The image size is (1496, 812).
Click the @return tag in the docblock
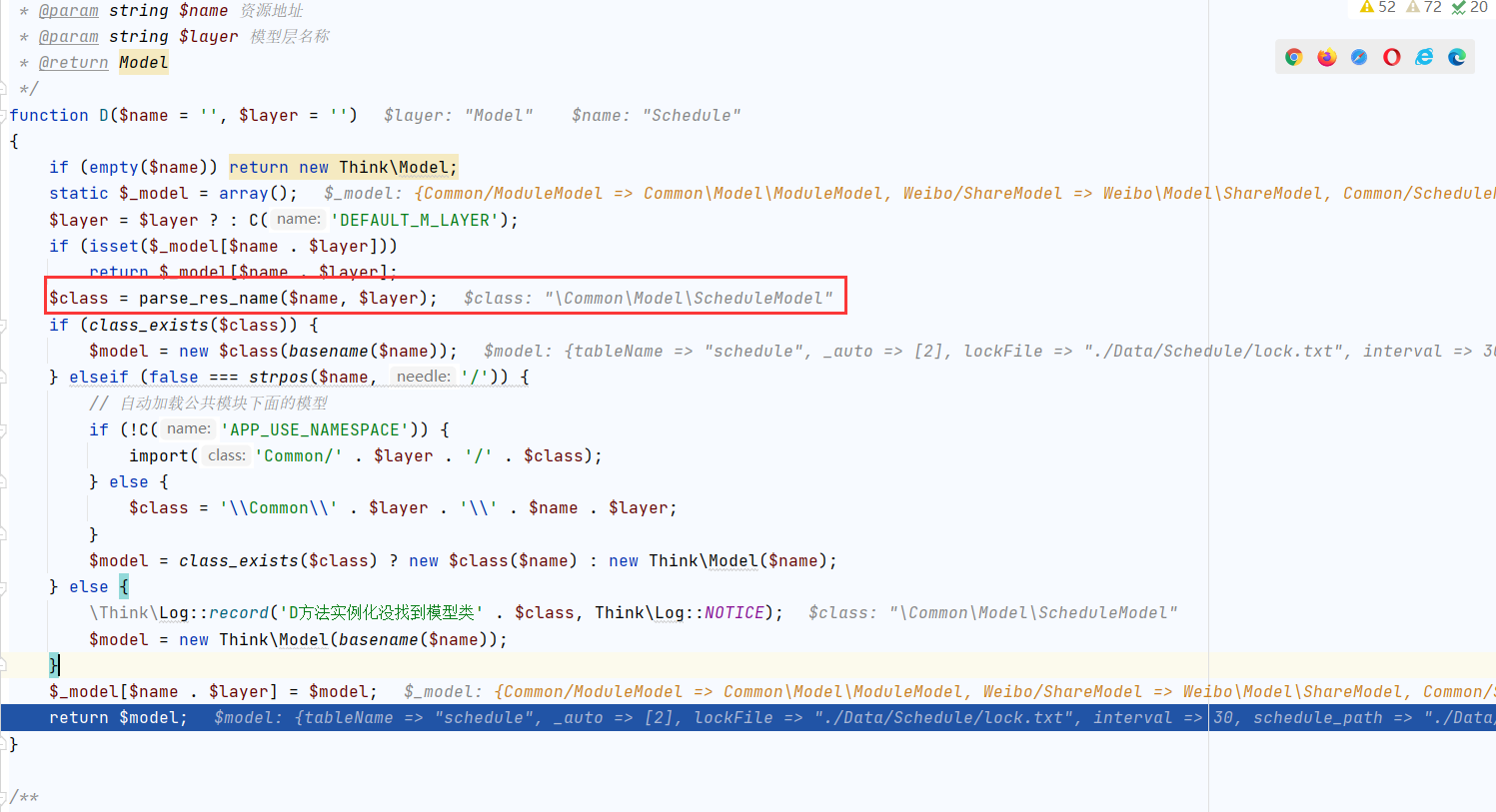point(73,62)
